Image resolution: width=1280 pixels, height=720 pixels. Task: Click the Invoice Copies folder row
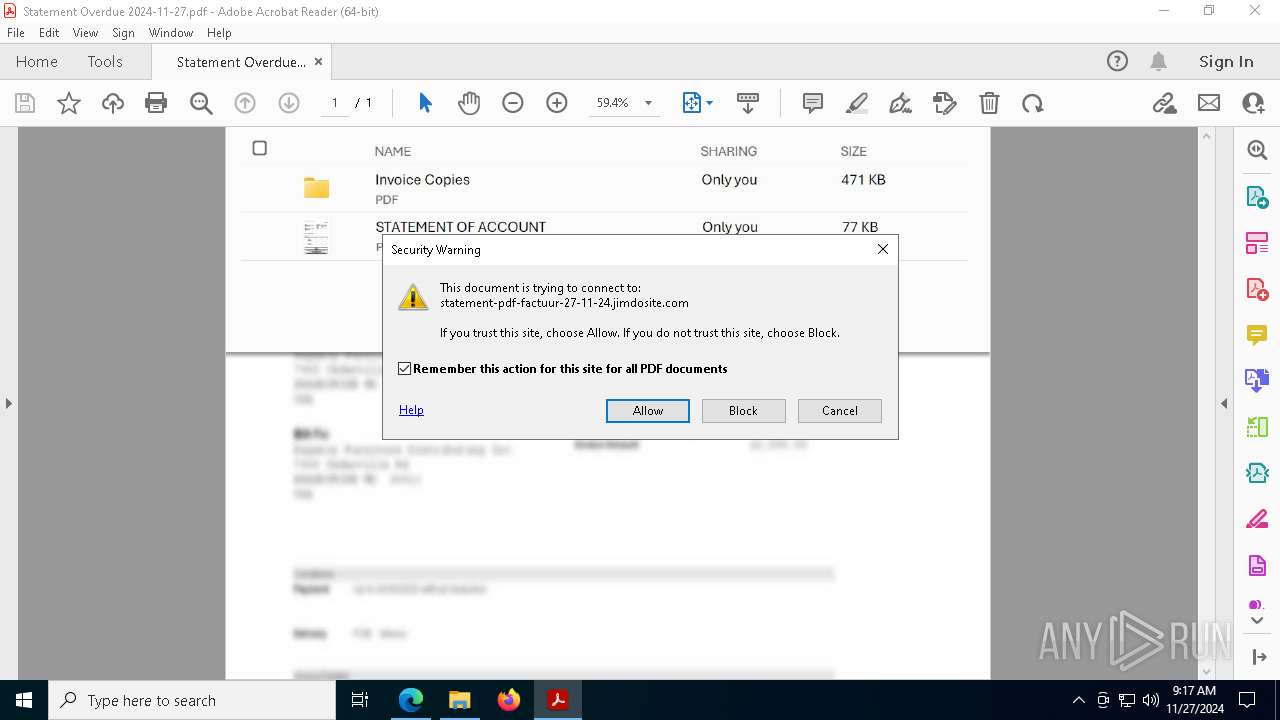point(604,188)
